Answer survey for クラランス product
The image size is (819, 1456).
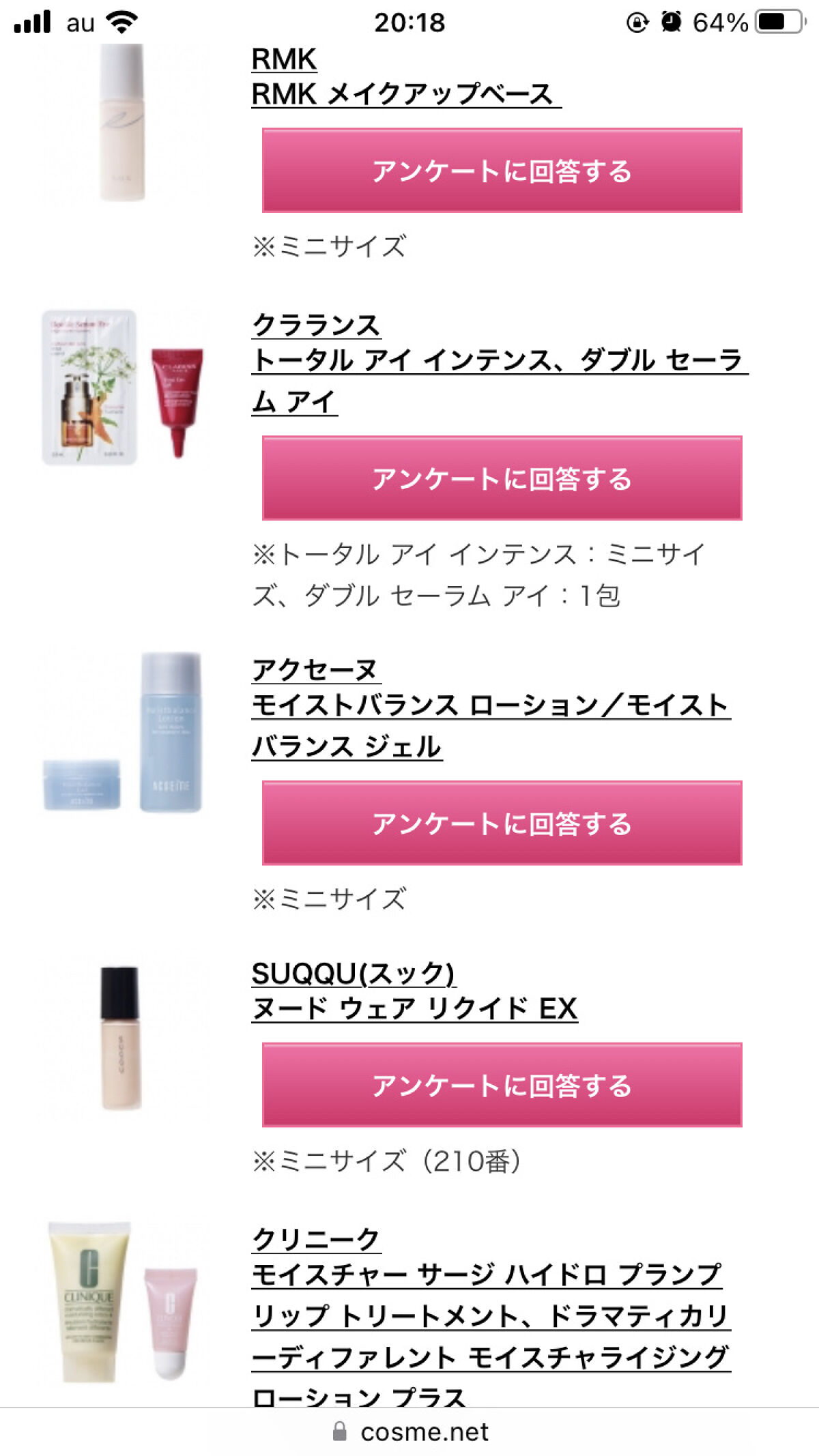502,478
